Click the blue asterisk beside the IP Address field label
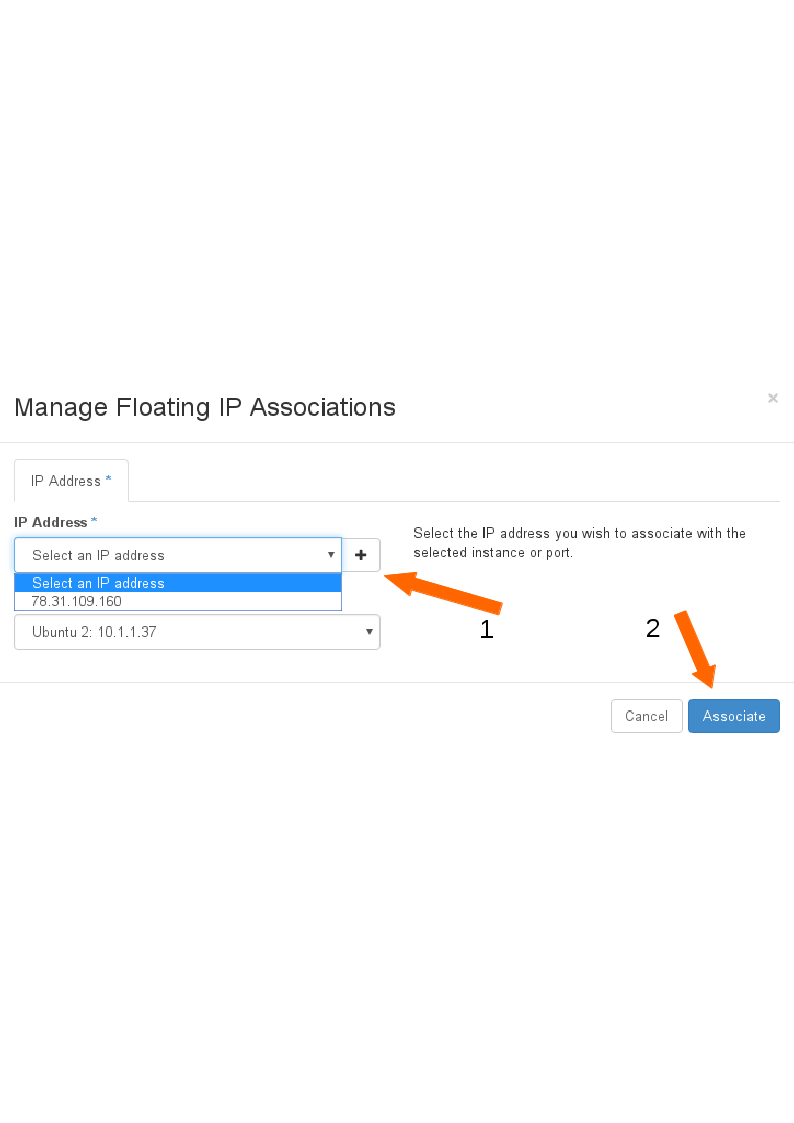 pyautogui.click(x=94, y=521)
